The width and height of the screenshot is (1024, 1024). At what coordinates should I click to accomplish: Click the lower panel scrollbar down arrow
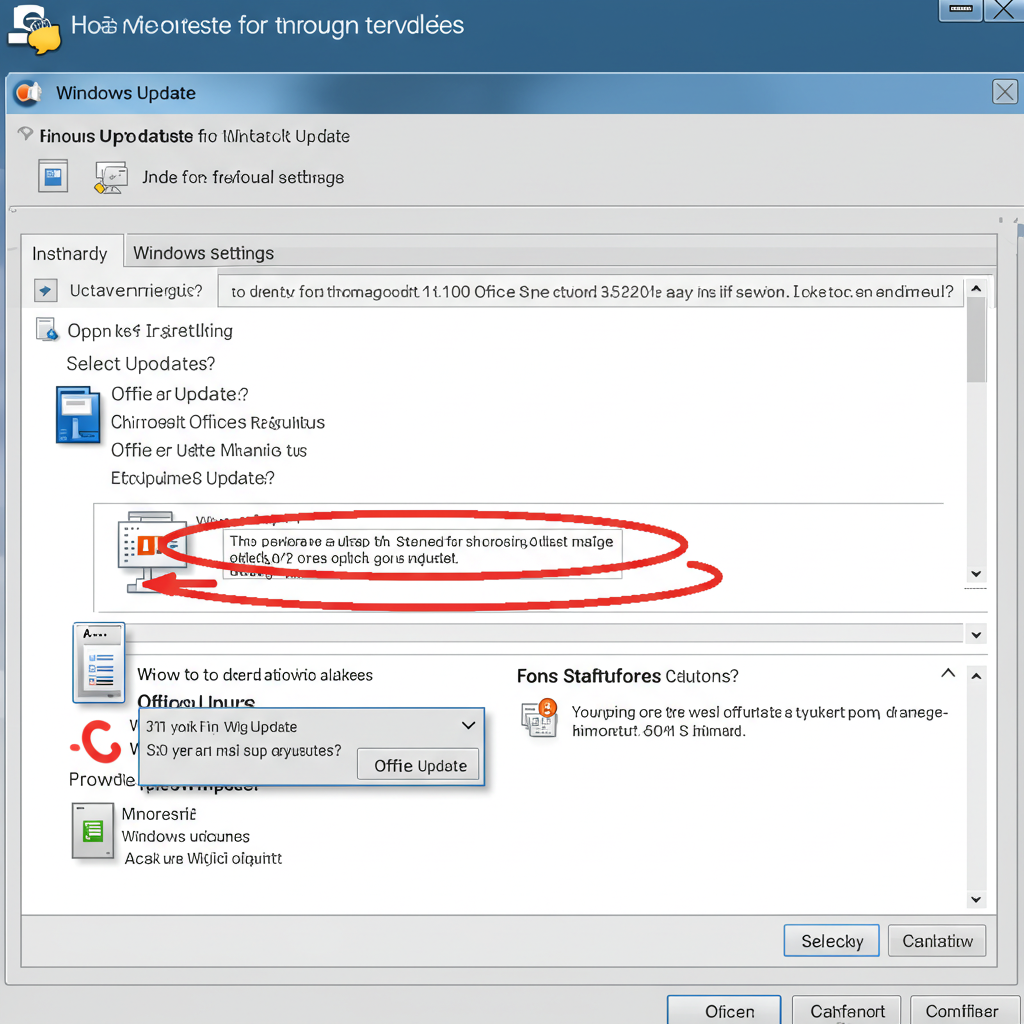point(976,899)
